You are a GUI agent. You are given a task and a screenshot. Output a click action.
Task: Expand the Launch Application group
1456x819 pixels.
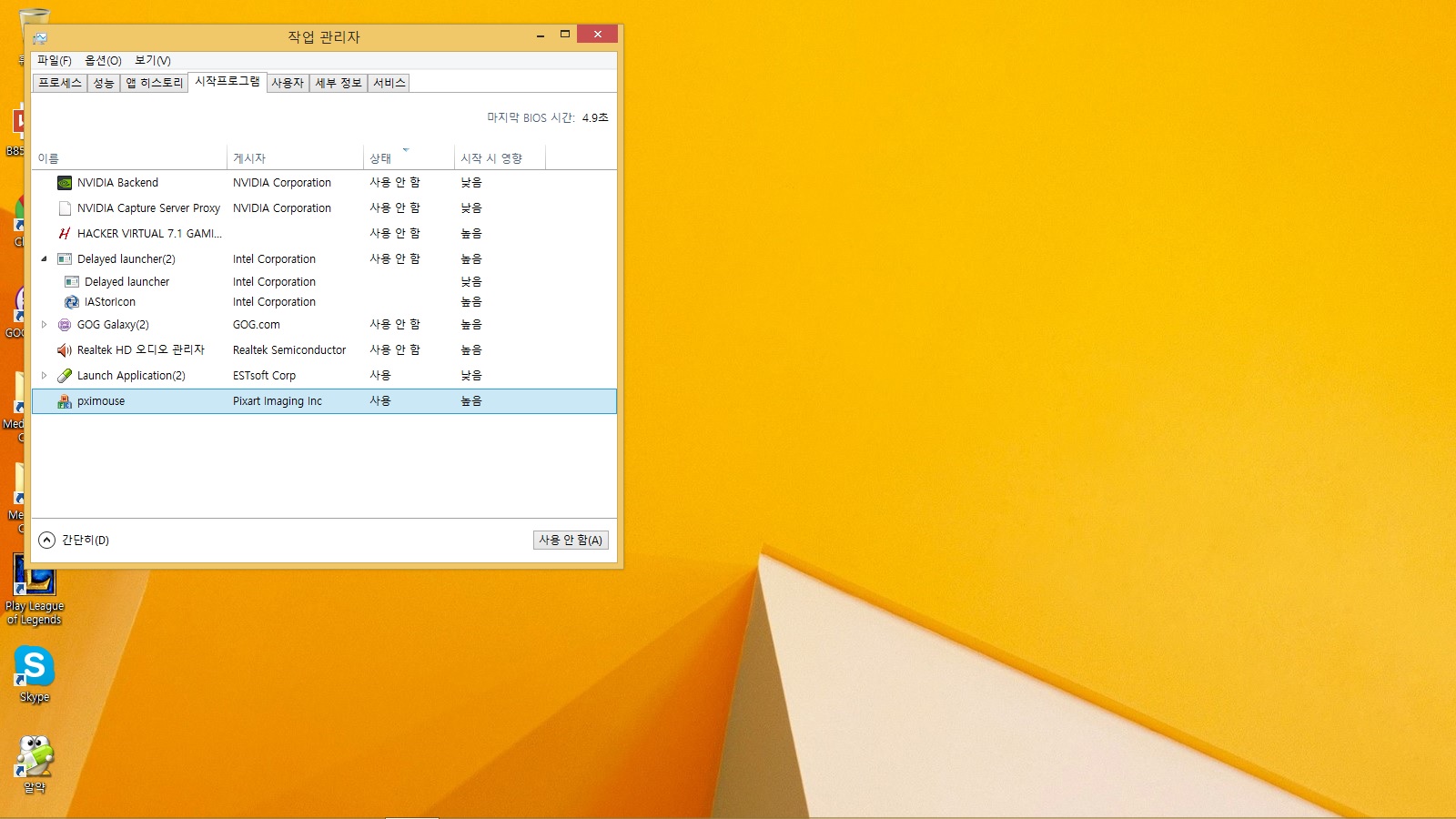coord(44,376)
